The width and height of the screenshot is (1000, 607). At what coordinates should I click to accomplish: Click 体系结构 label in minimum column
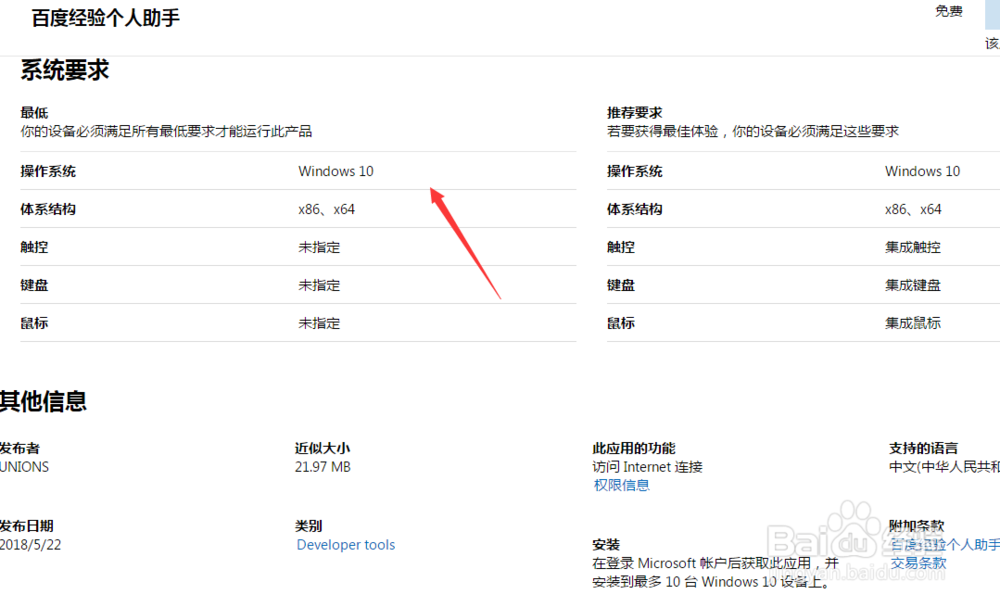(48, 209)
